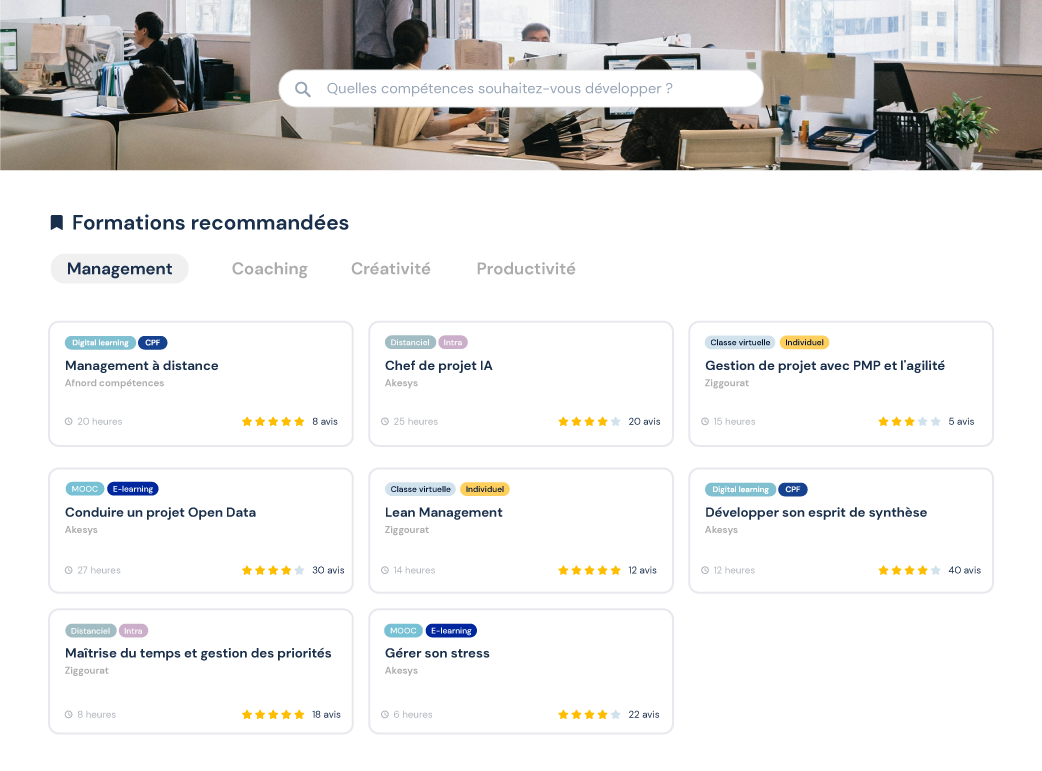This screenshot has height=771, width=1042.
Task: Click the bookmark icon beside Formations recommandées
Action: 57,223
